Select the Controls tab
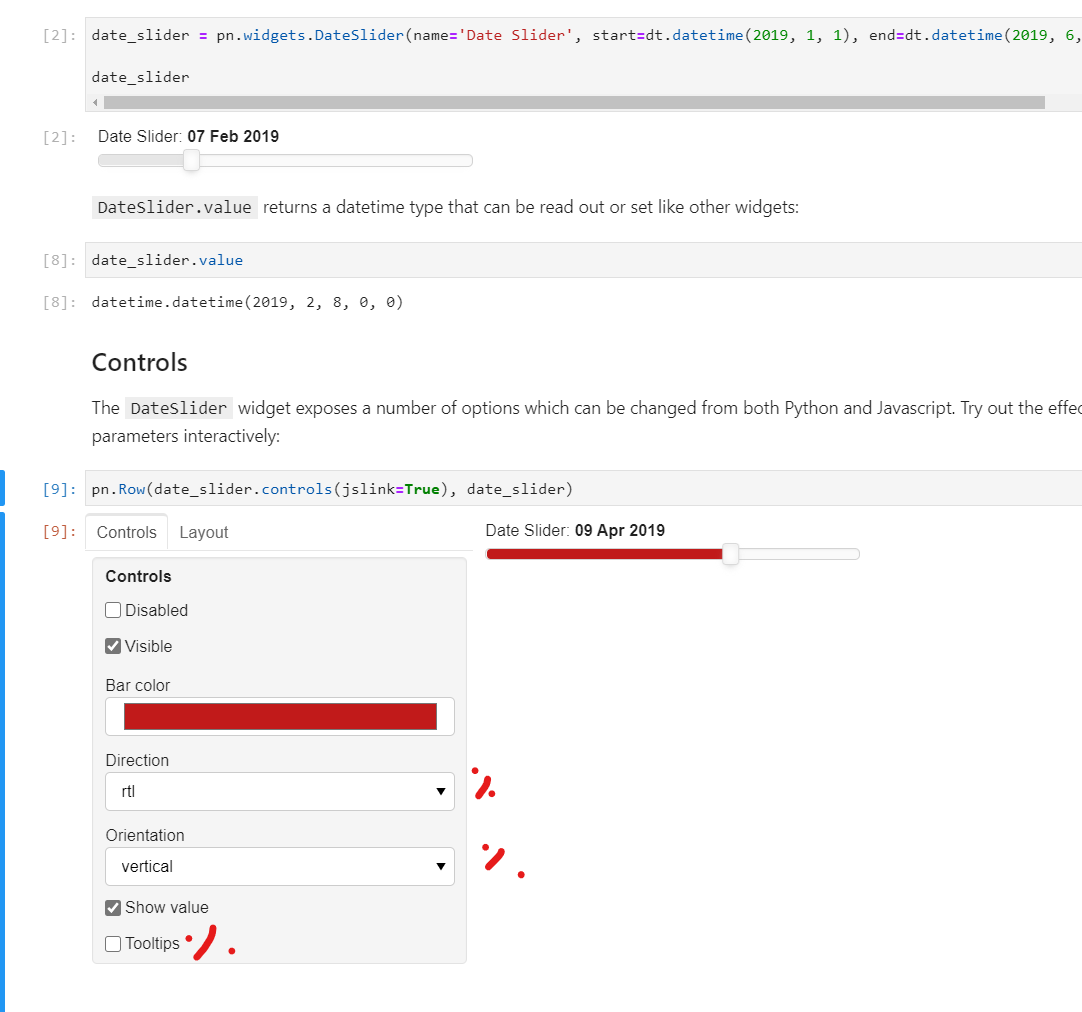1082x1012 pixels. click(125, 532)
